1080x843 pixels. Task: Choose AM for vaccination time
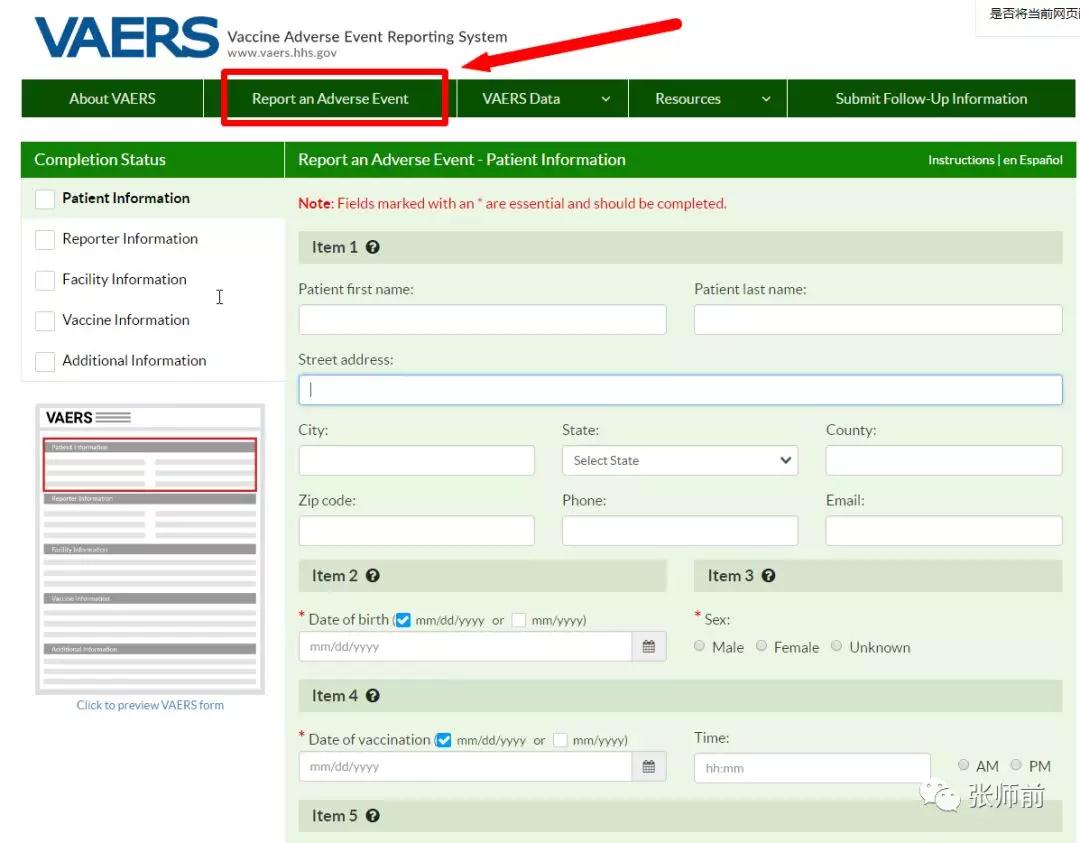(964, 764)
